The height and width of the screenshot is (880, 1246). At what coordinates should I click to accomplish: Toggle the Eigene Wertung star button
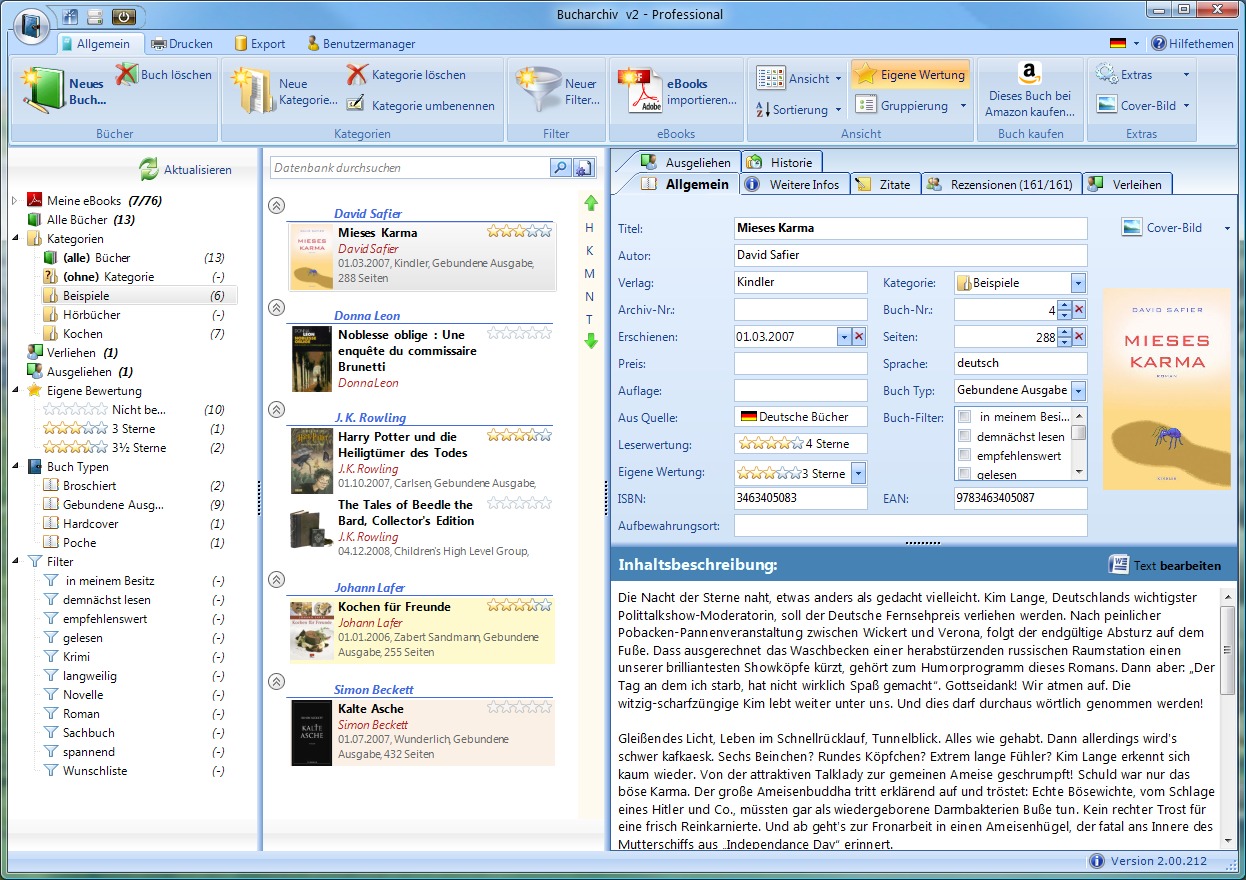910,74
